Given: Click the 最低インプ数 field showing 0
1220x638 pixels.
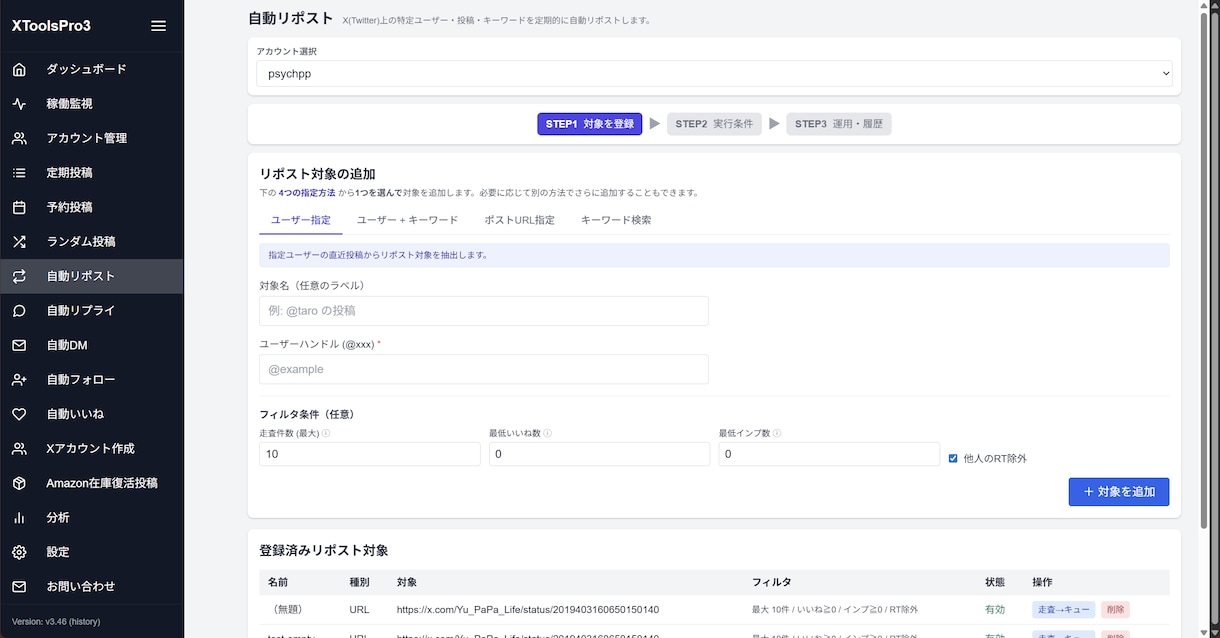Looking at the screenshot, I should [829, 454].
